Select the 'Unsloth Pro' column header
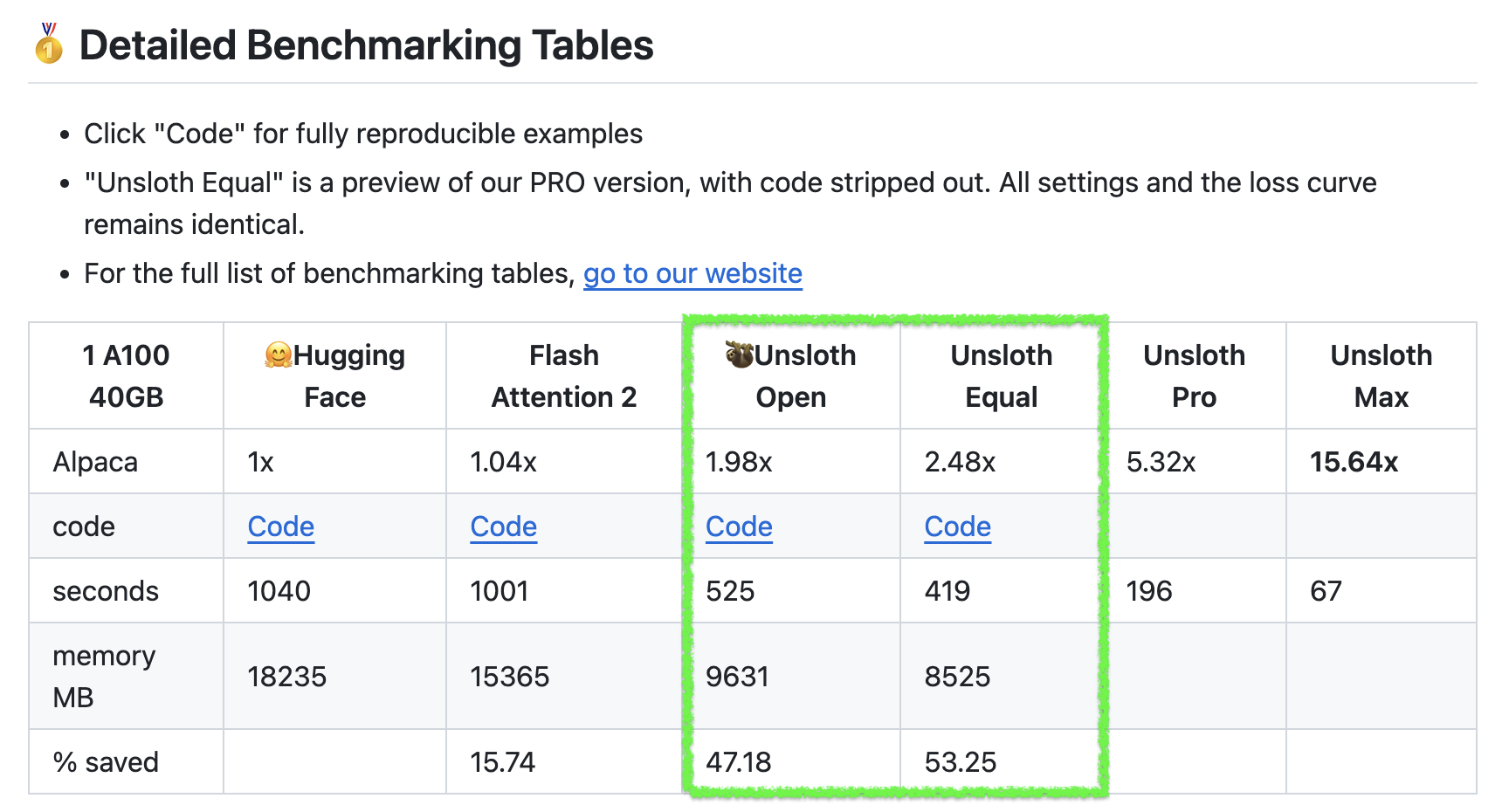 [1195, 376]
